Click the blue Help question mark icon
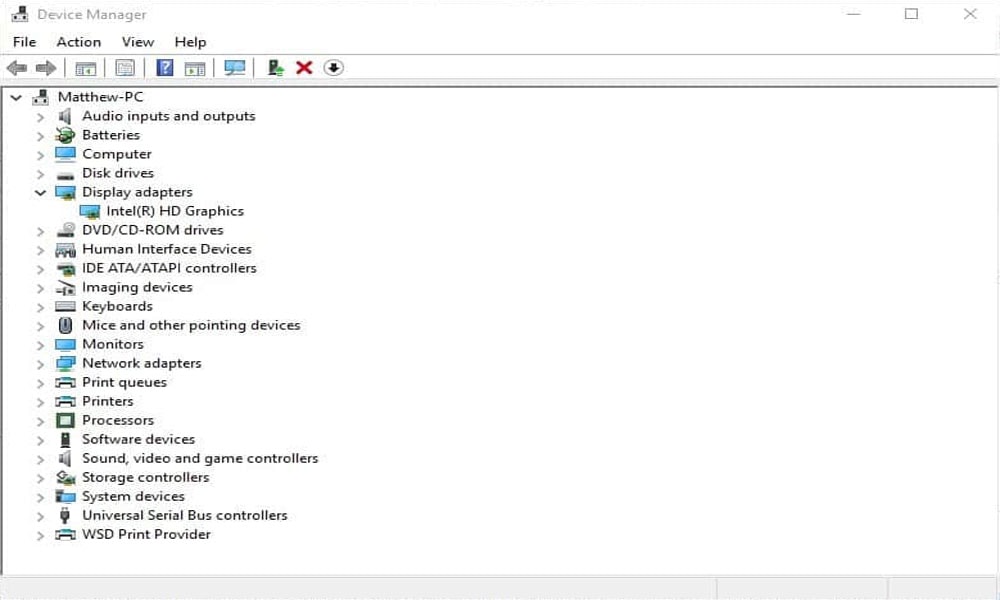This screenshot has width=1000, height=600. pyautogui.click(x=165, y=68)
